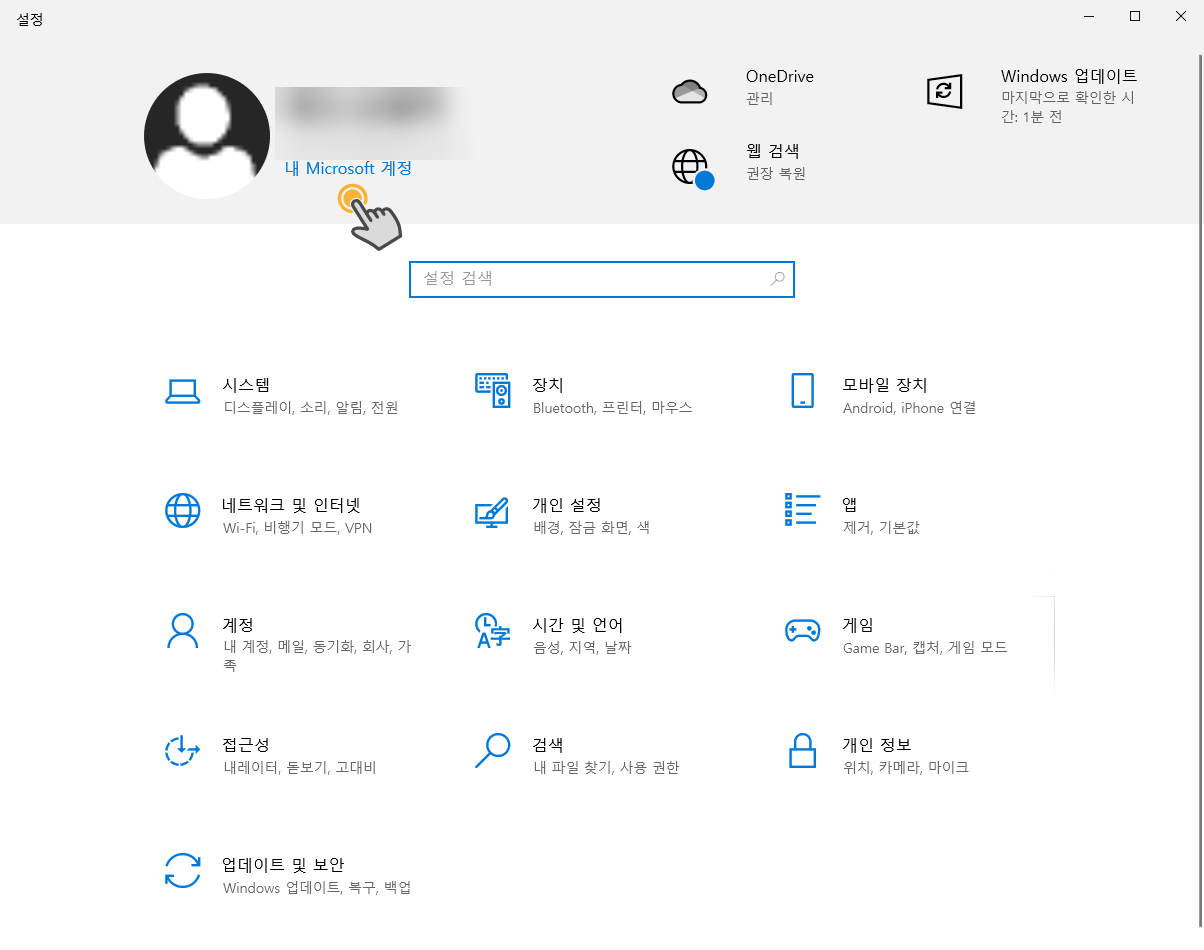Click inside the 설정 검색 field
The height and width of the screenshot is (950, 1204).
click(602, 279)
